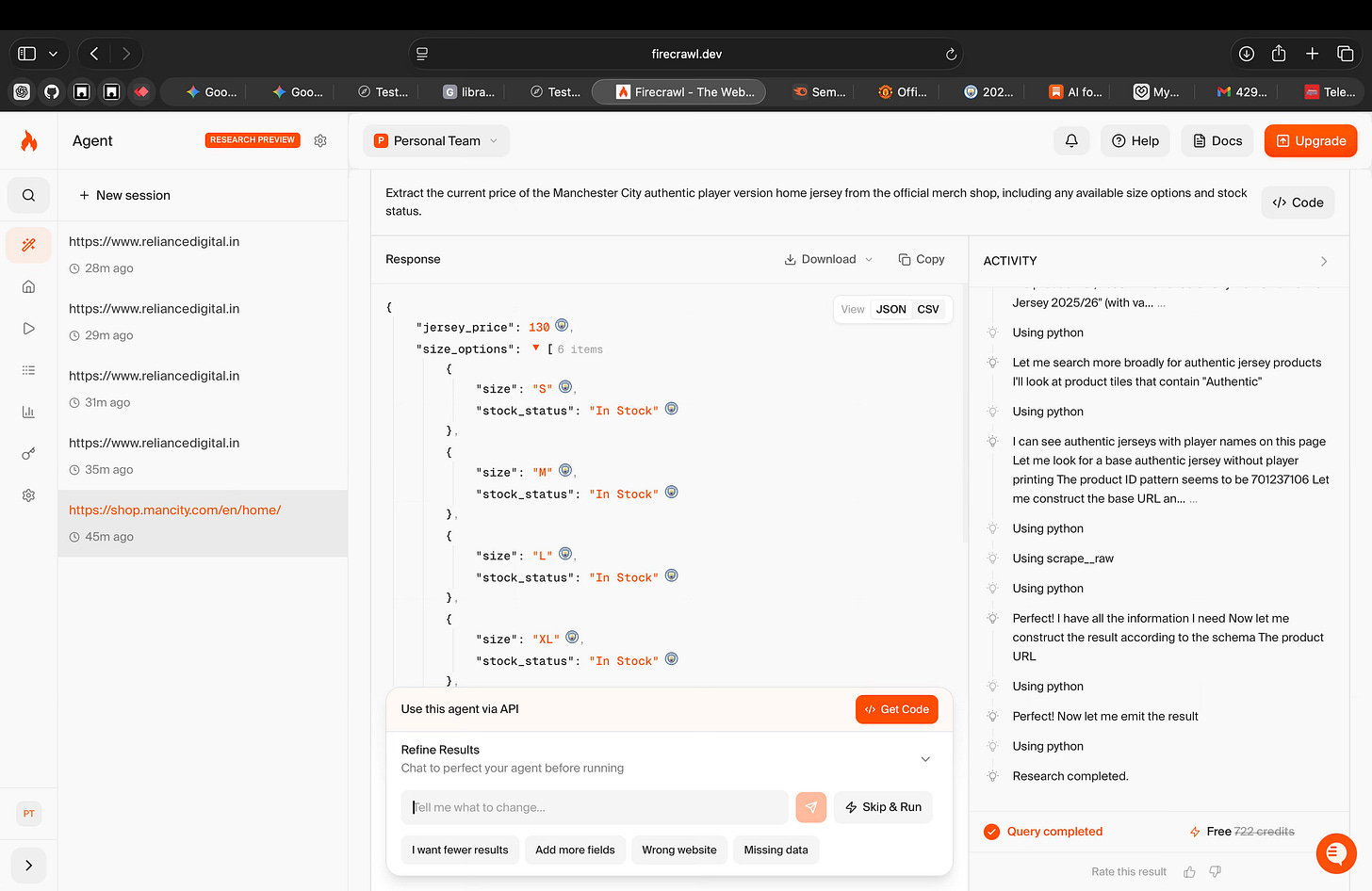This screenshot has width=1372, height=891.
Task: Click the Get Code button
Action: [x=897, y=709]
